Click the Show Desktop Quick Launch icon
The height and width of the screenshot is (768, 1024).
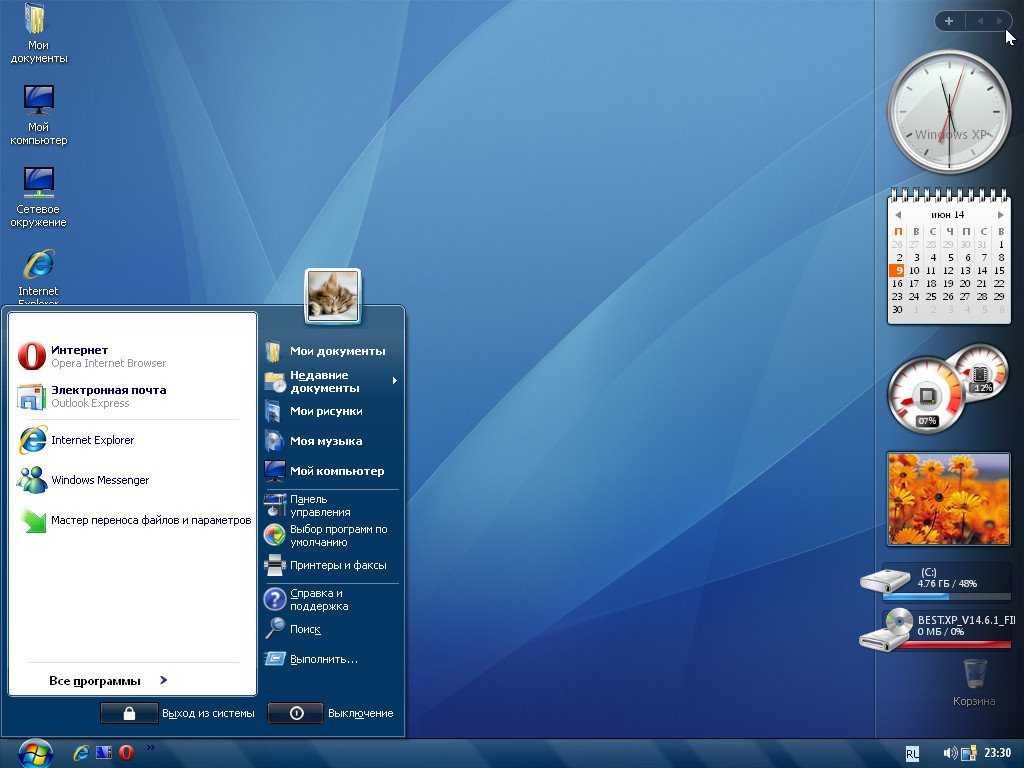[104, 753]
